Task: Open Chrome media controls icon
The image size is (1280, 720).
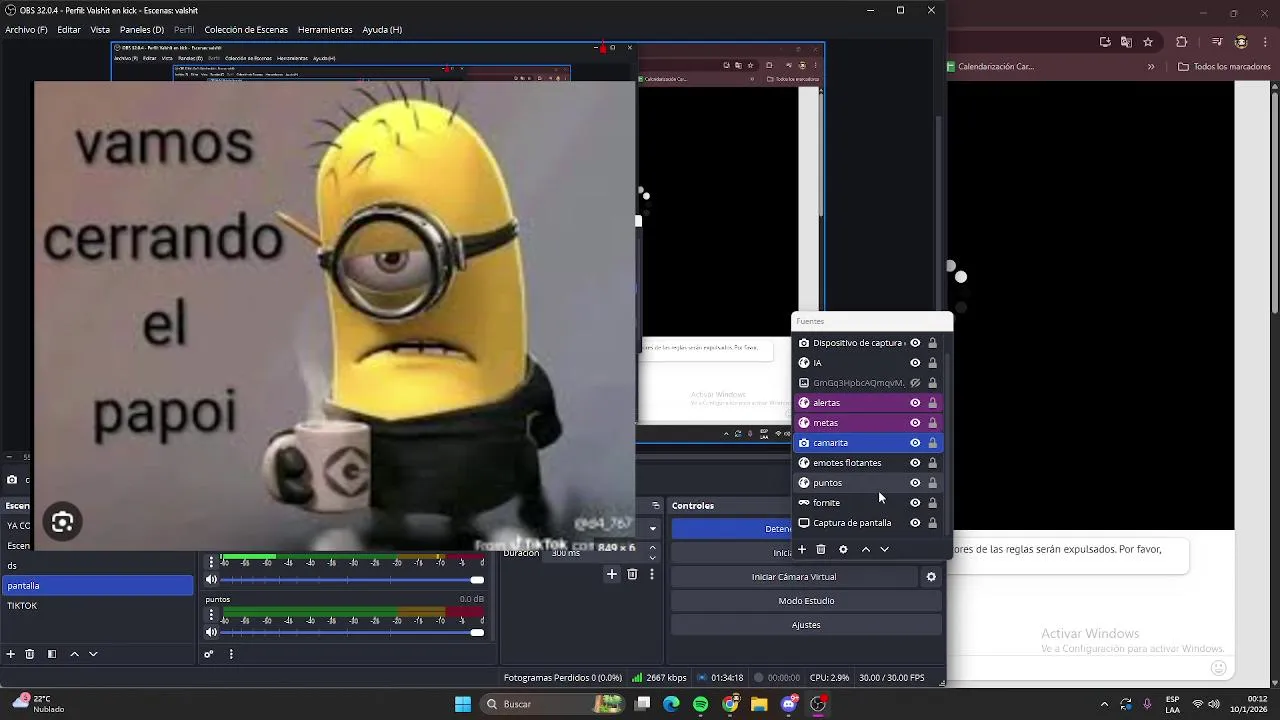Action: [1217, 42]
